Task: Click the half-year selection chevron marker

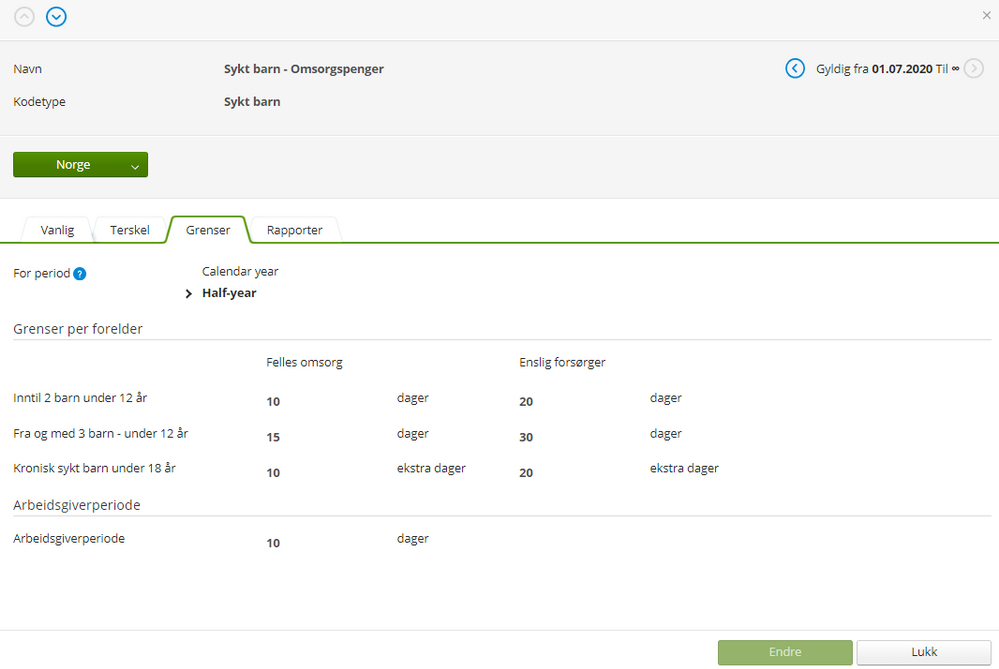Action: click(189, 294)
